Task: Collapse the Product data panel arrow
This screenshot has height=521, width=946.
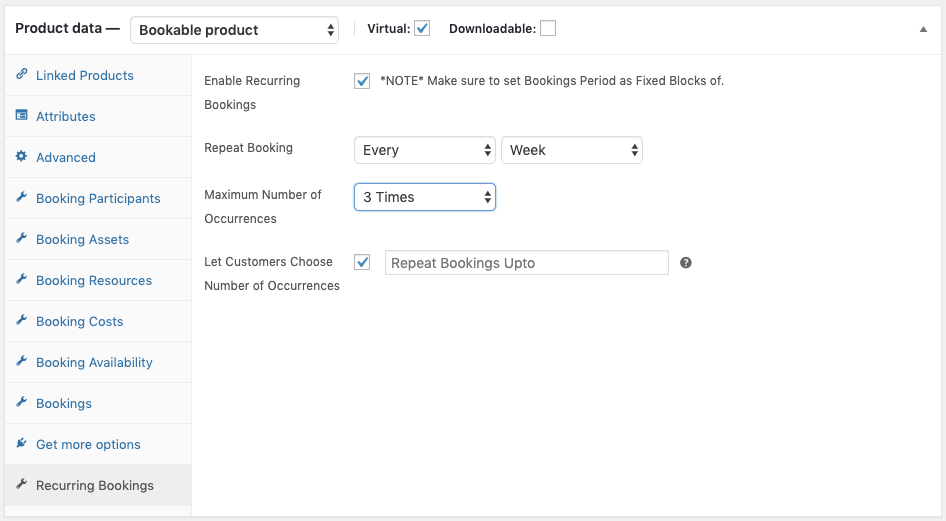Action: [x=923, y=29]
